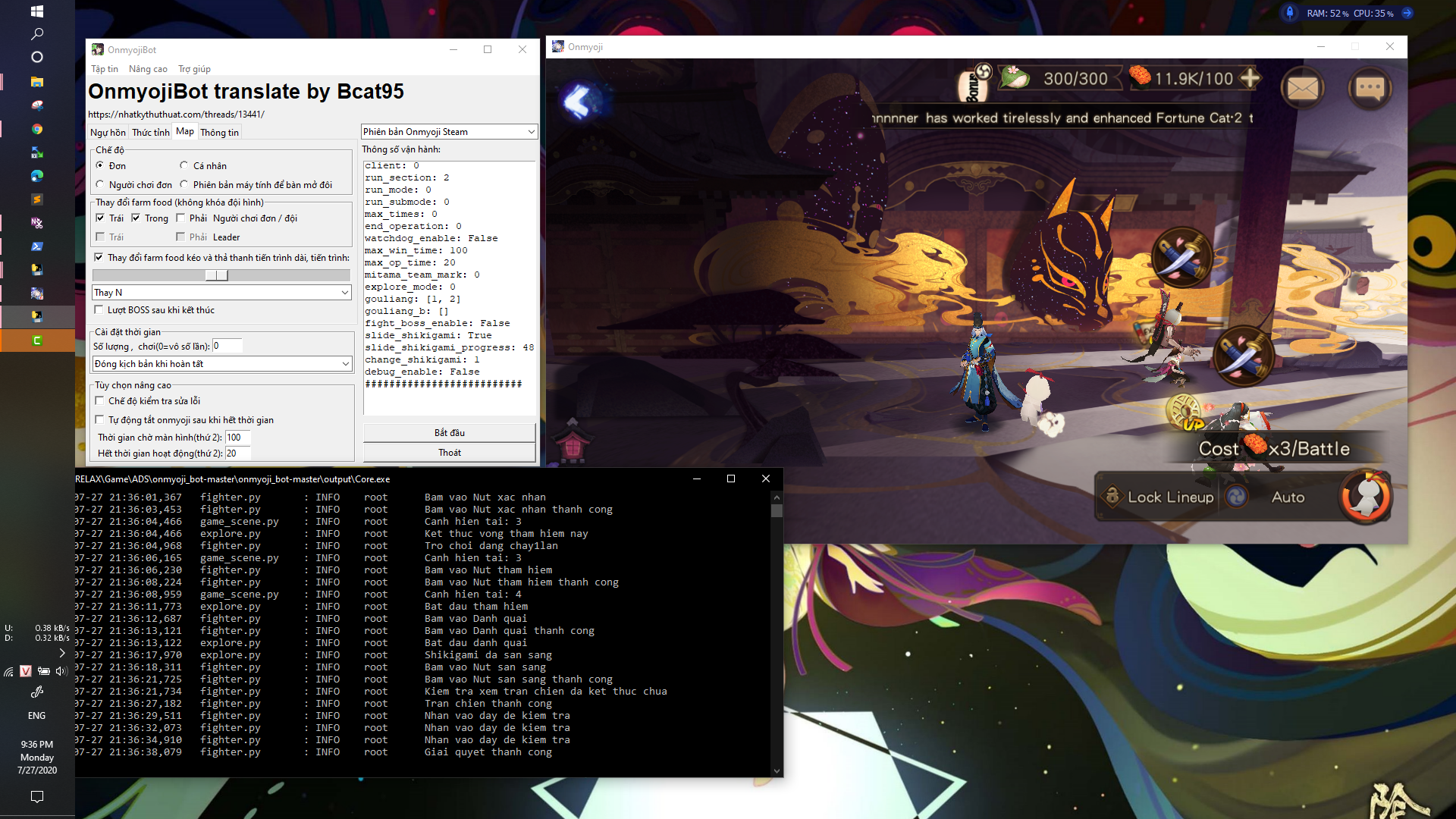Click the Bắt đầu button
The width and height of the screenshot is (1456, 819).
pos(449,433)
